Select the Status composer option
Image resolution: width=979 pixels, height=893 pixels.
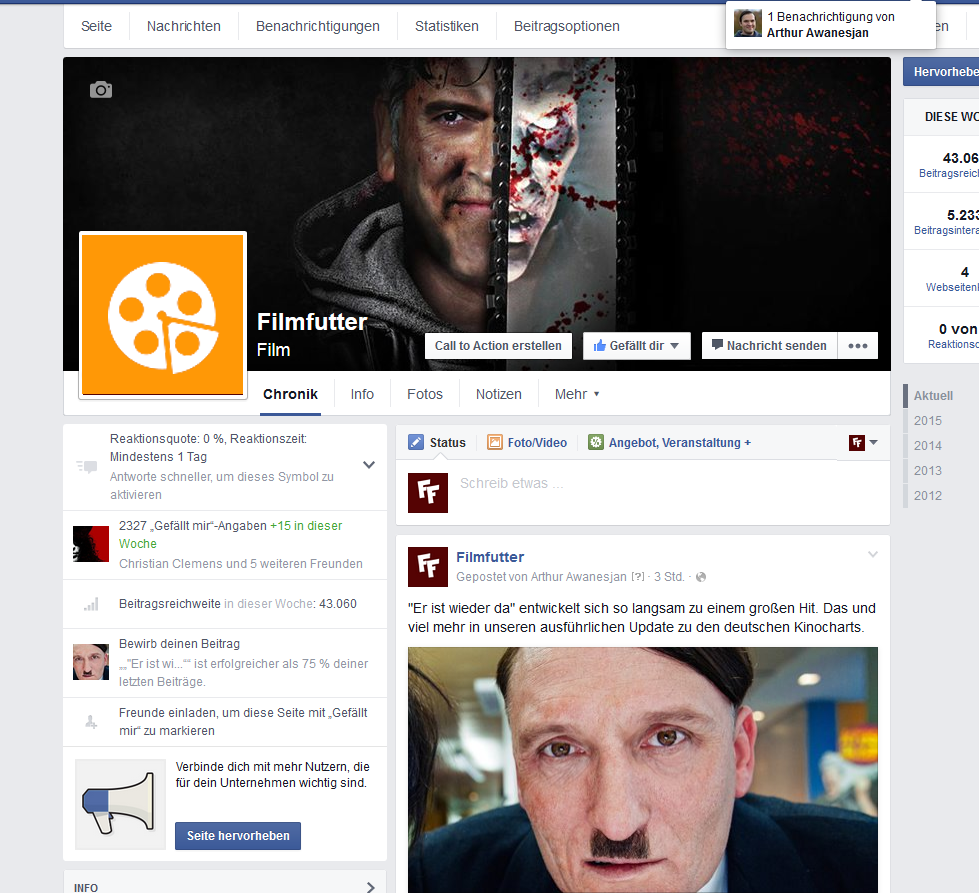(x=437, y=443)
